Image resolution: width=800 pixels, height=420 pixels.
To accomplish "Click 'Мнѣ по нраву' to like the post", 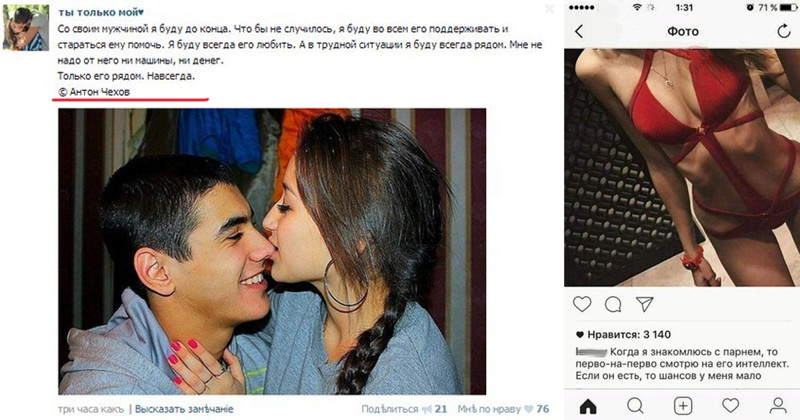I will pos(489,409).
